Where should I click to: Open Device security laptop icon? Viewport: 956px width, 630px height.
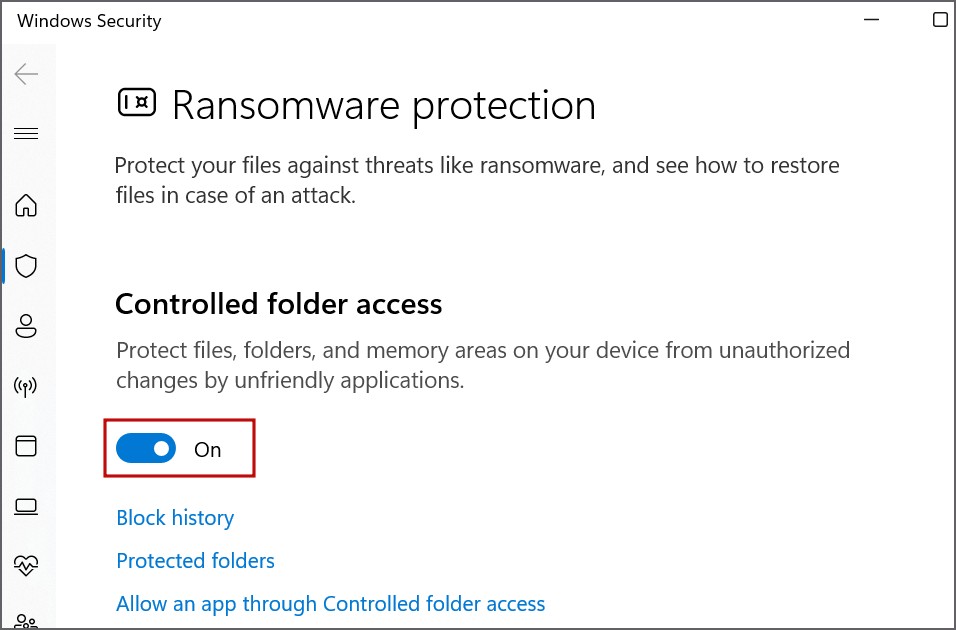pyautogui.click(x=26, y=507)
